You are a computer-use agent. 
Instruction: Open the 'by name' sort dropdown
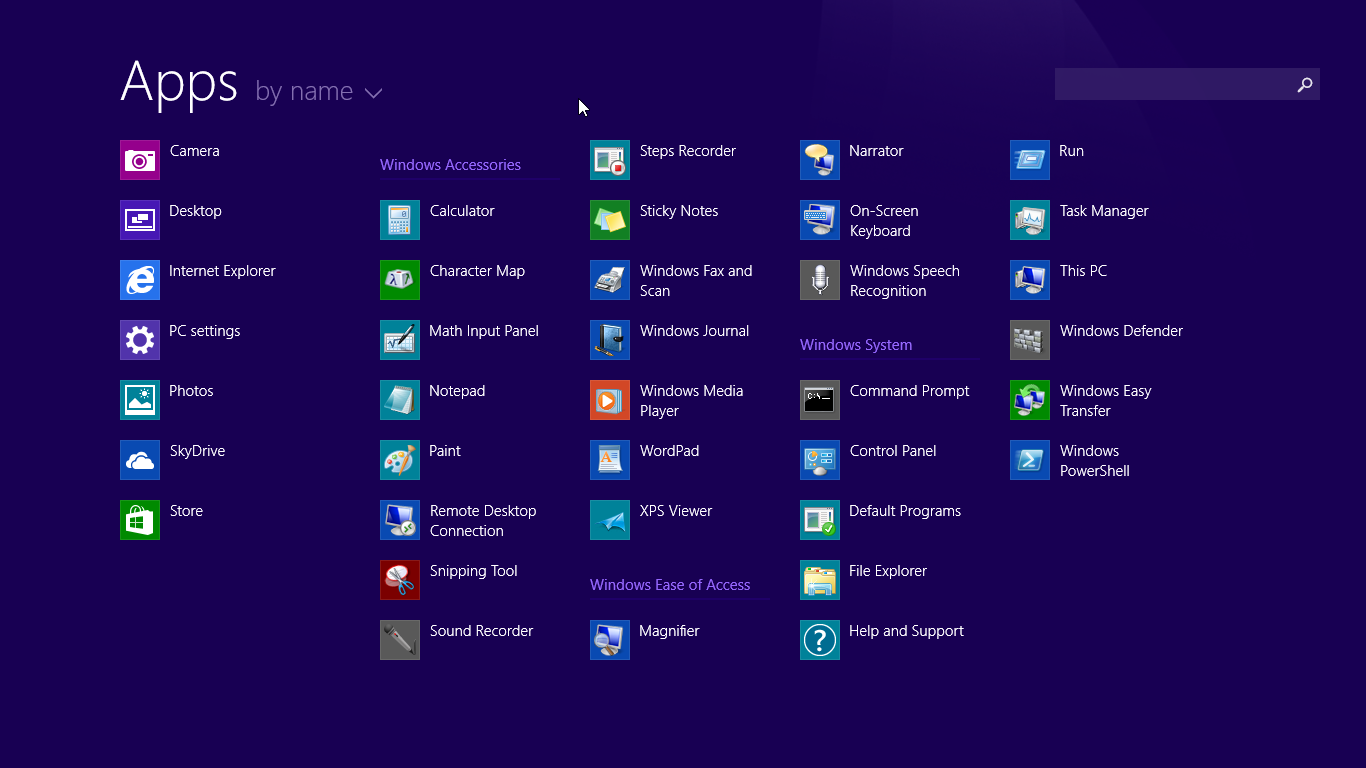pos(319,91)
